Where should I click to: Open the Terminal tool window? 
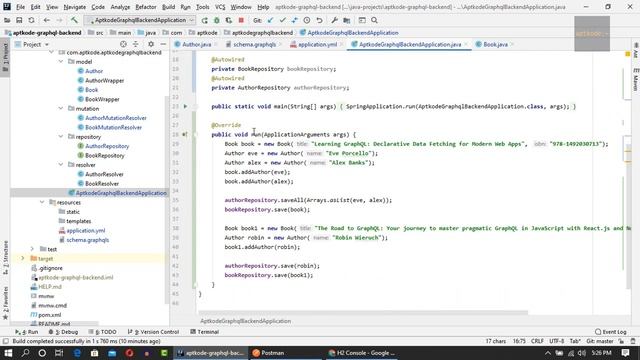[x=205, y=332]
